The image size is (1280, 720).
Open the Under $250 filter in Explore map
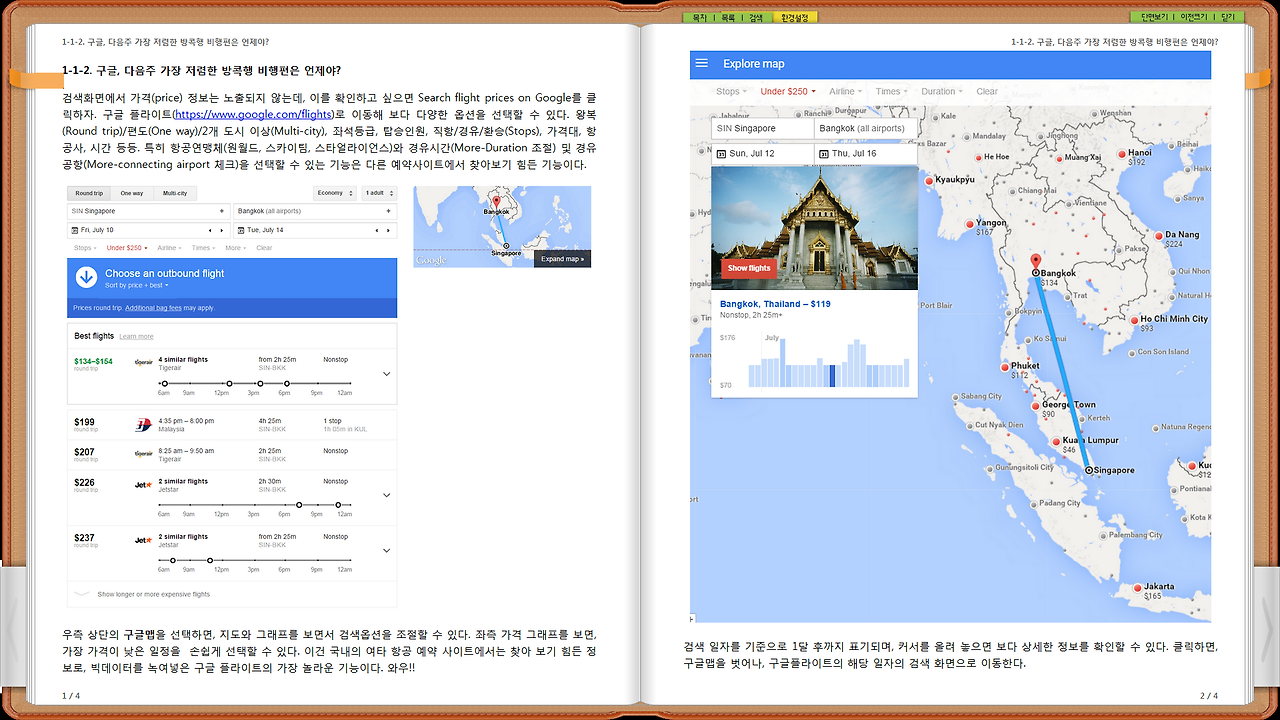click(x=788, y=91)
